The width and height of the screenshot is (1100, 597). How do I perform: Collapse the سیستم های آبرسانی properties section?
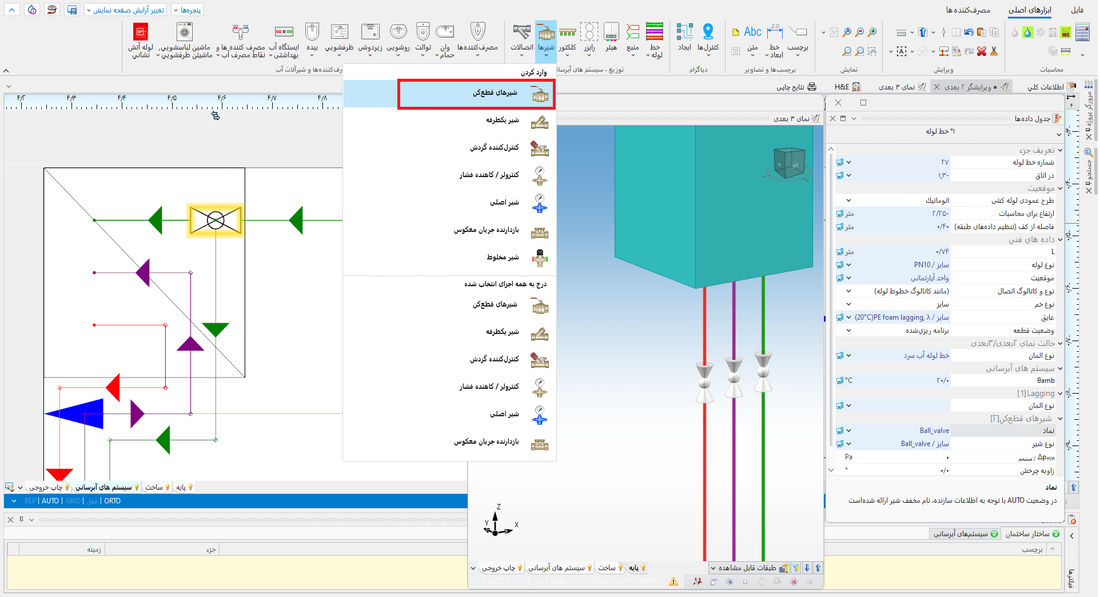click(x=1060, y=368)
